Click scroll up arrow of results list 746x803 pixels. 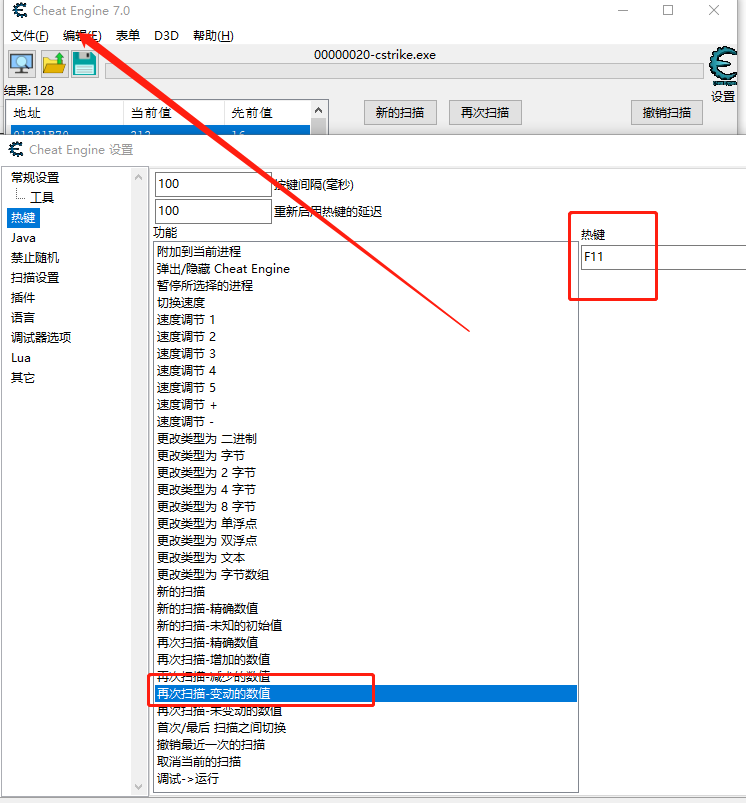(x=318, y=110)
